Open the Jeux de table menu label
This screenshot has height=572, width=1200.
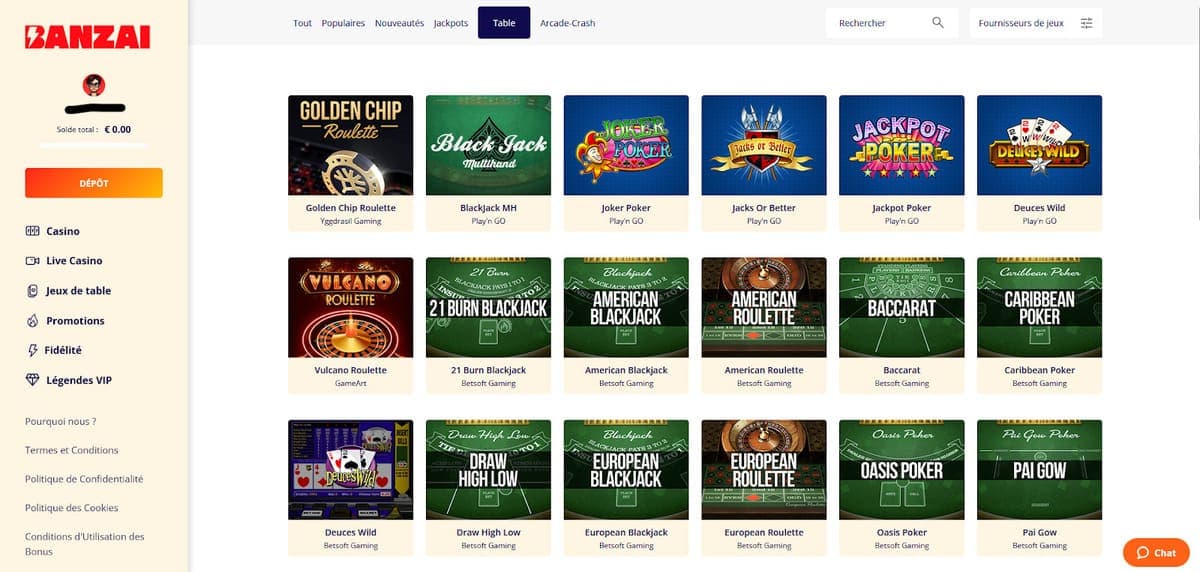pos(78,291)
